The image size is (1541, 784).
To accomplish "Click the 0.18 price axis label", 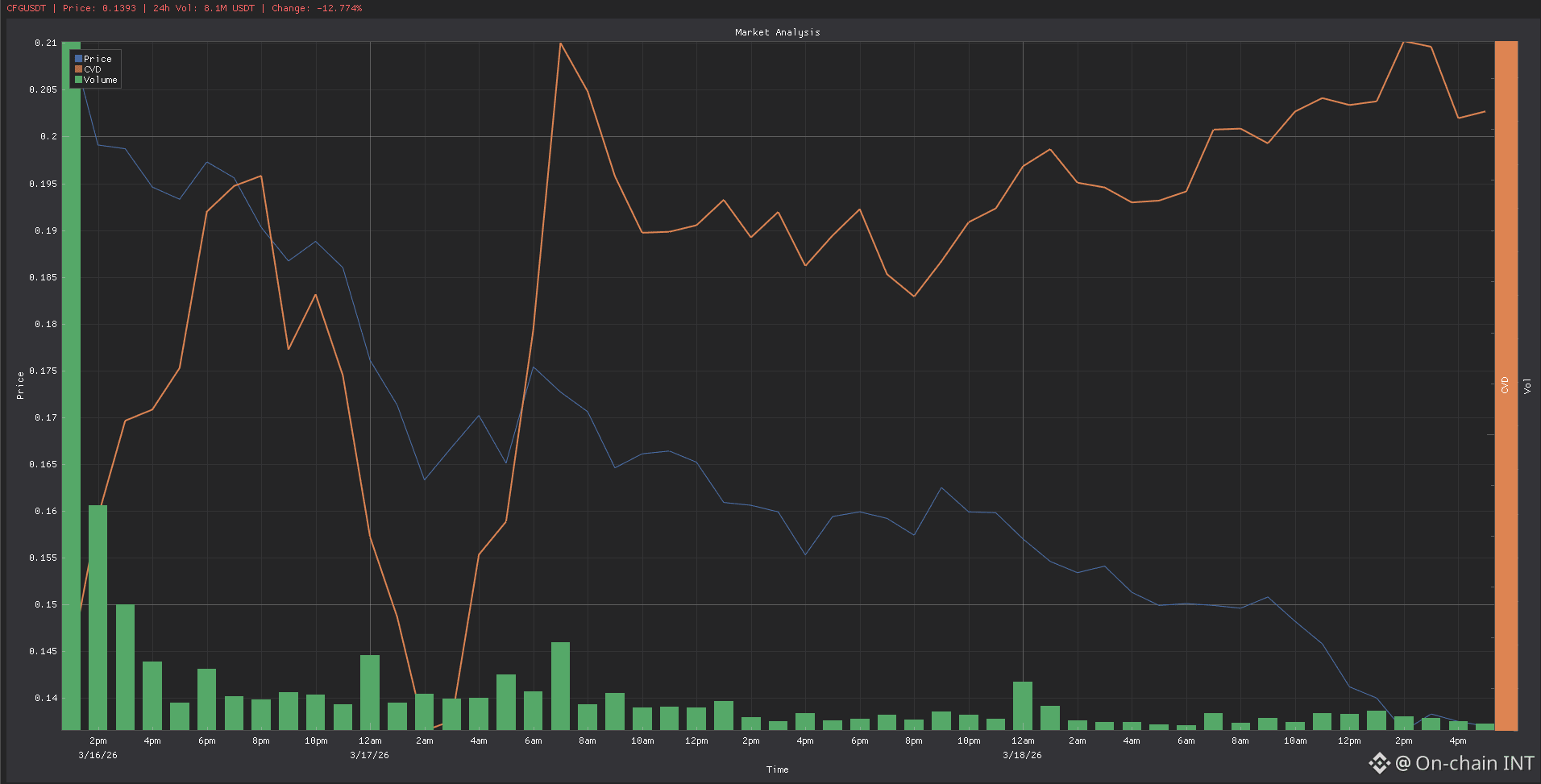I will 46,324.
